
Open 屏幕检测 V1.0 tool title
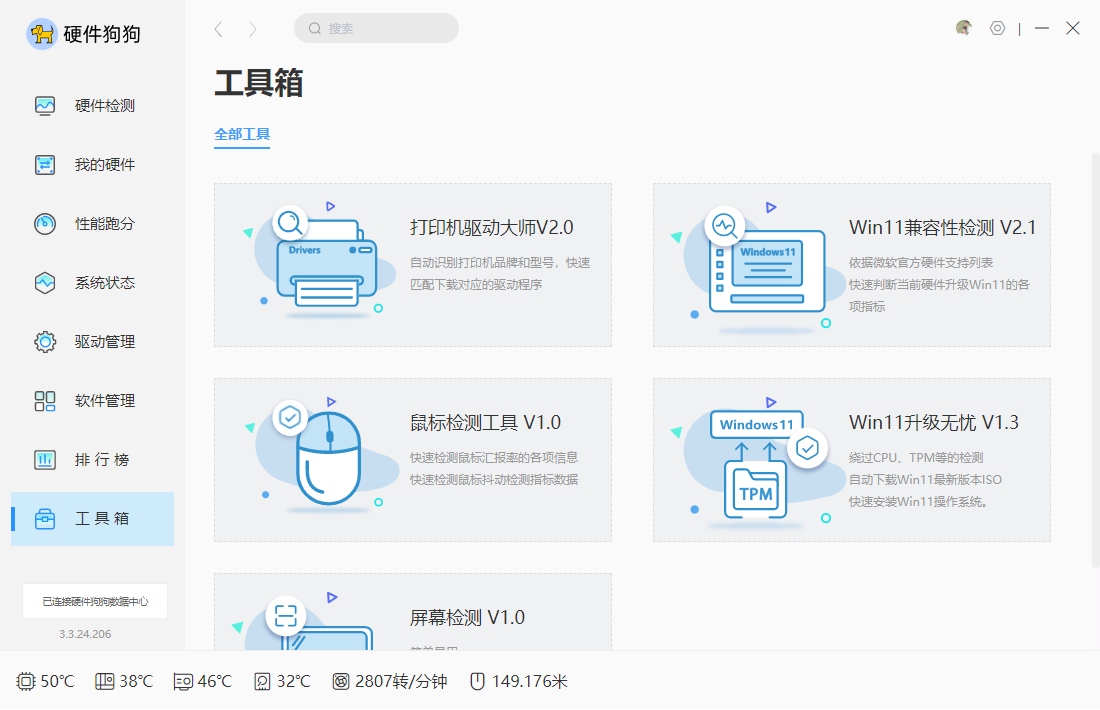tap(467, 617)
